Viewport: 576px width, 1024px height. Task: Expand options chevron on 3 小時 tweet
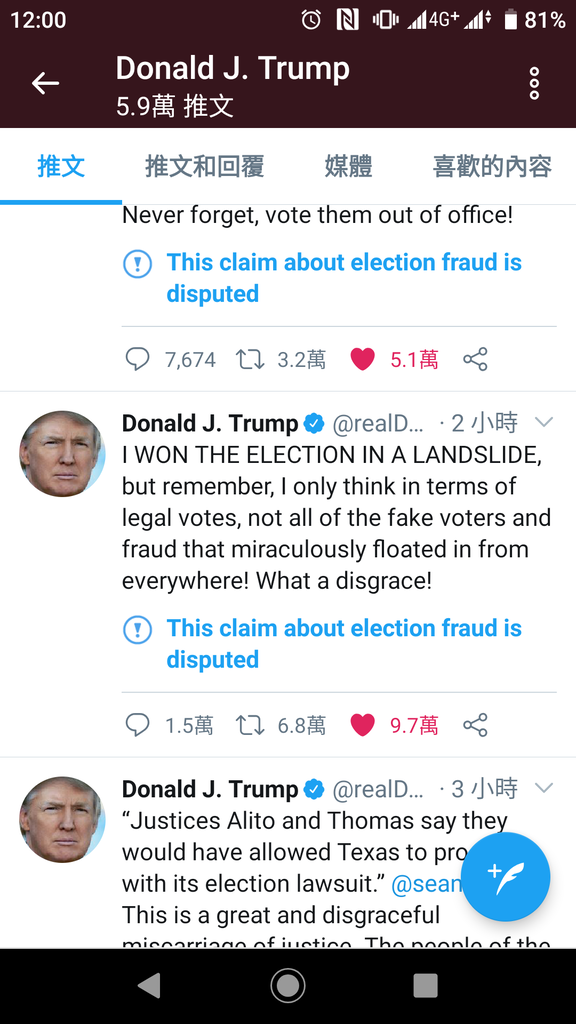[x=544, y=788]
